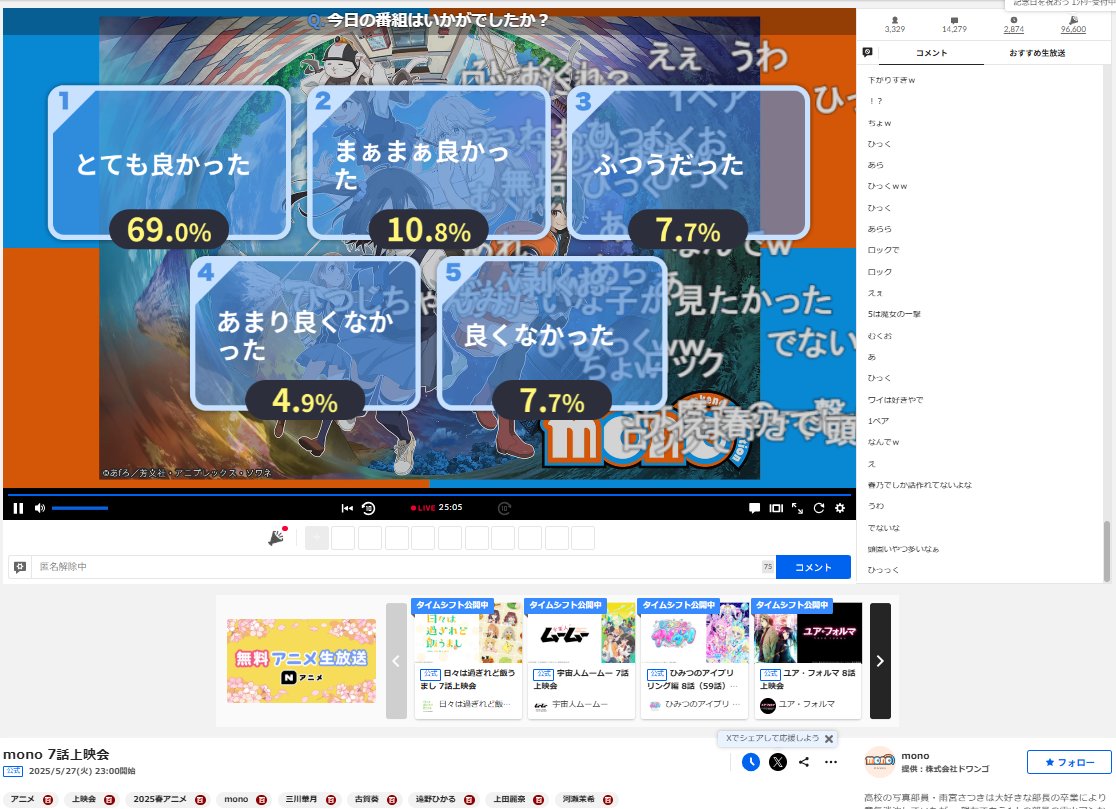Adjust the volume slider level
The image size is (1116, 809).
[80, 508]
